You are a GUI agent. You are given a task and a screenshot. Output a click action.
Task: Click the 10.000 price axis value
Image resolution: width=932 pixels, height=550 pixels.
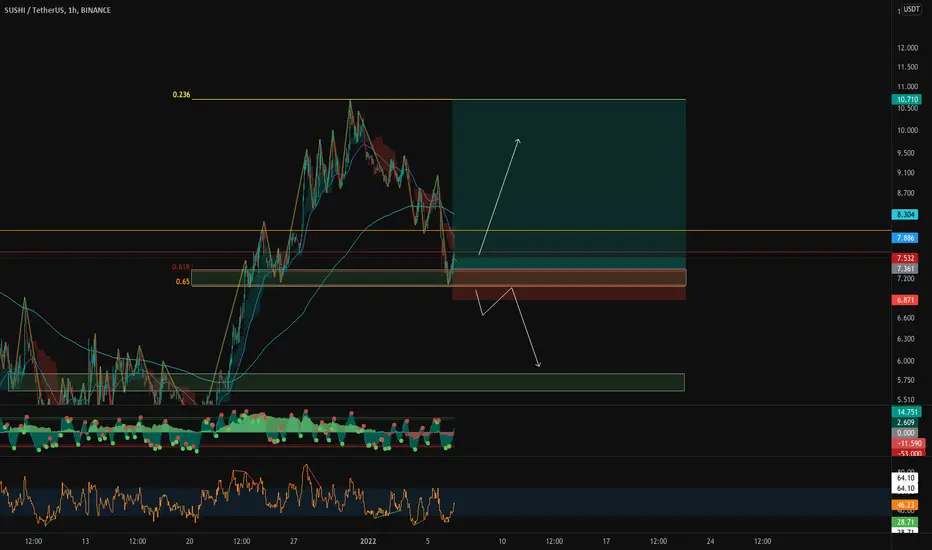tap(907, 131)
